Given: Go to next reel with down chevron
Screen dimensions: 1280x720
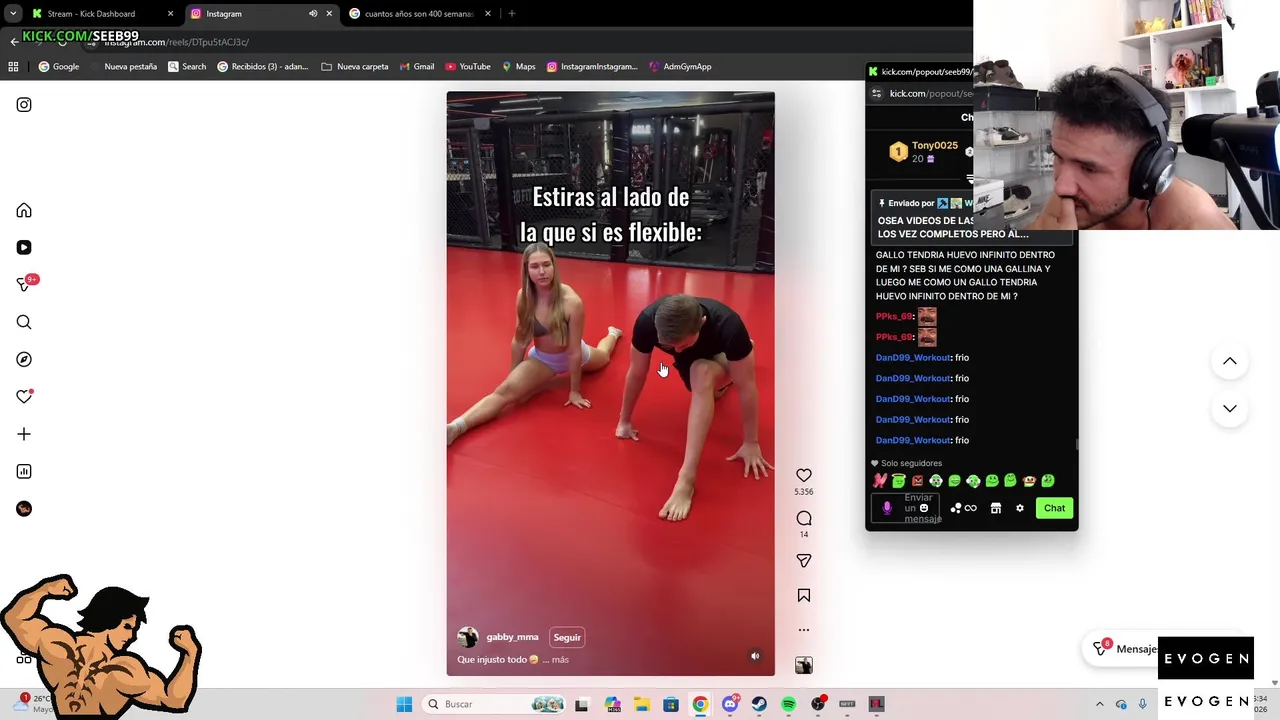Looking at the screenshot, I should click(1230, 409).
